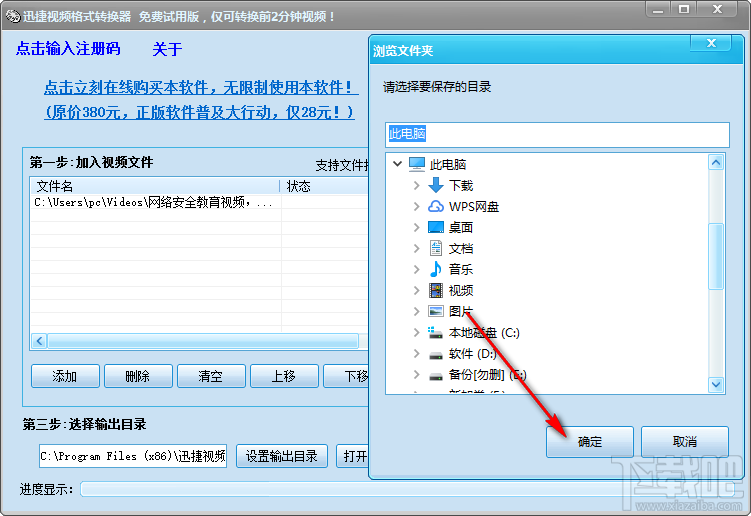Click the 图片 pictures icon

(436, 311)
